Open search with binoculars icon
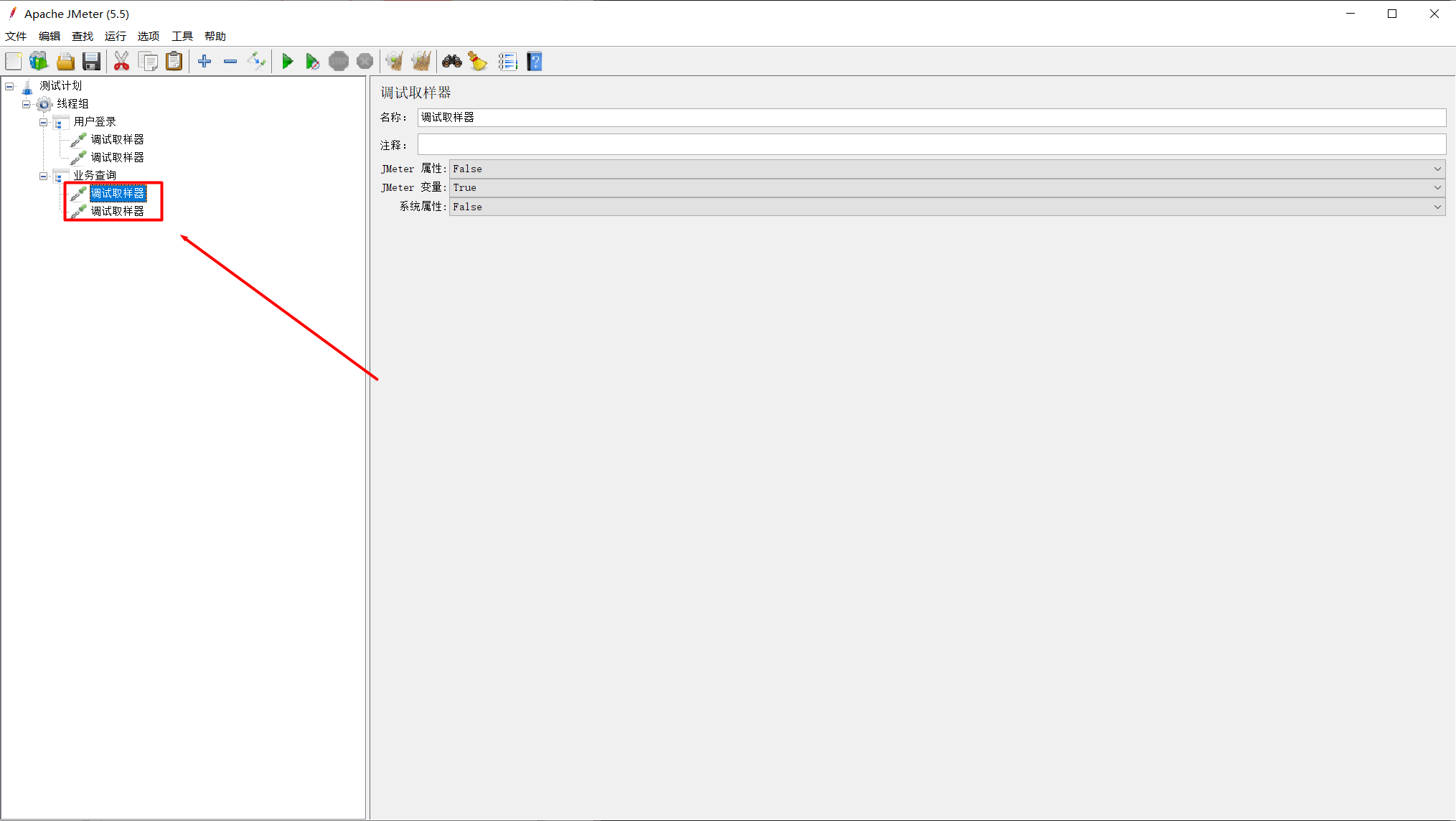 452,62
